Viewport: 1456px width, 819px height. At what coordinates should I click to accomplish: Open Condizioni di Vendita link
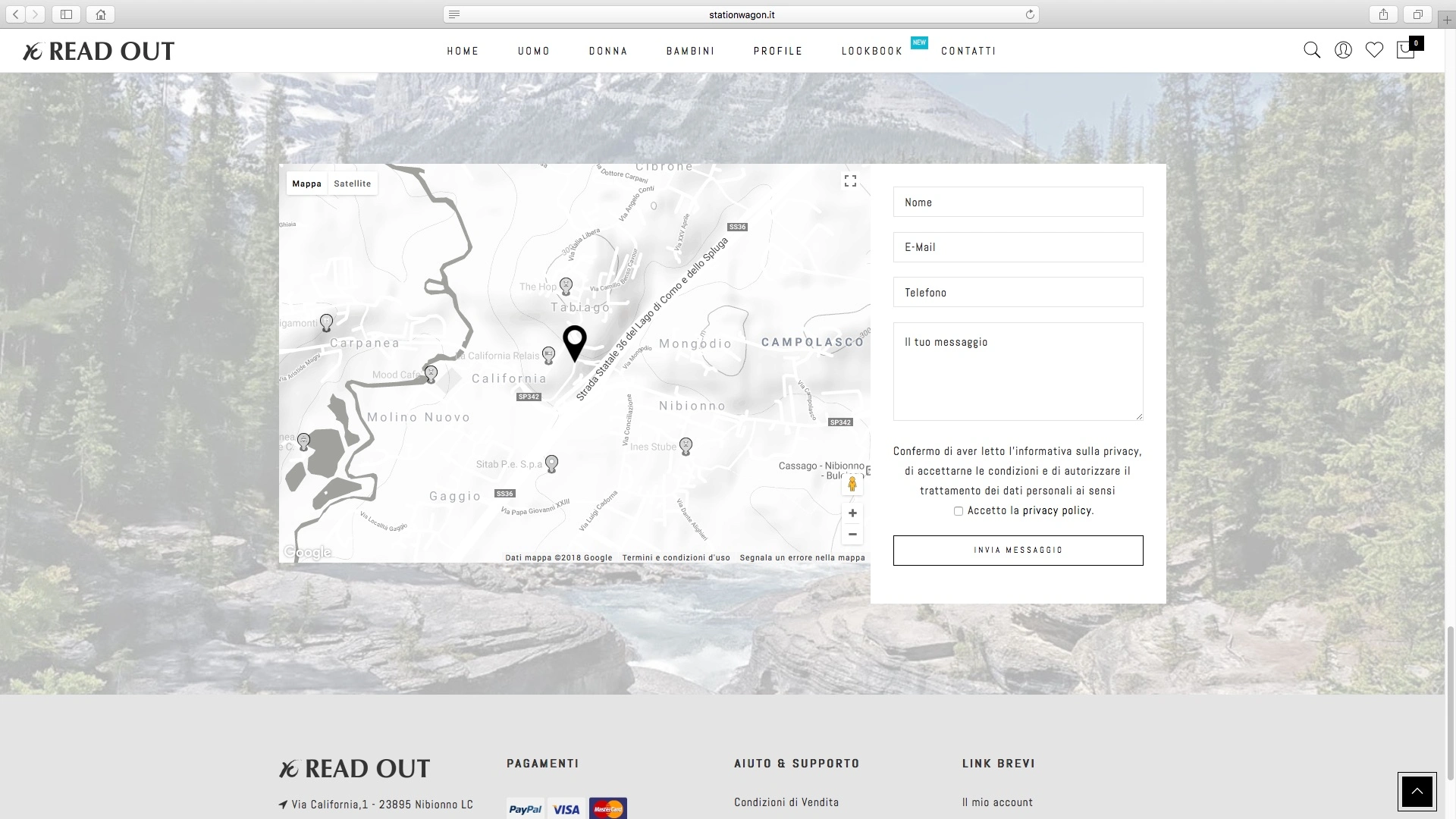coord(786,802)
